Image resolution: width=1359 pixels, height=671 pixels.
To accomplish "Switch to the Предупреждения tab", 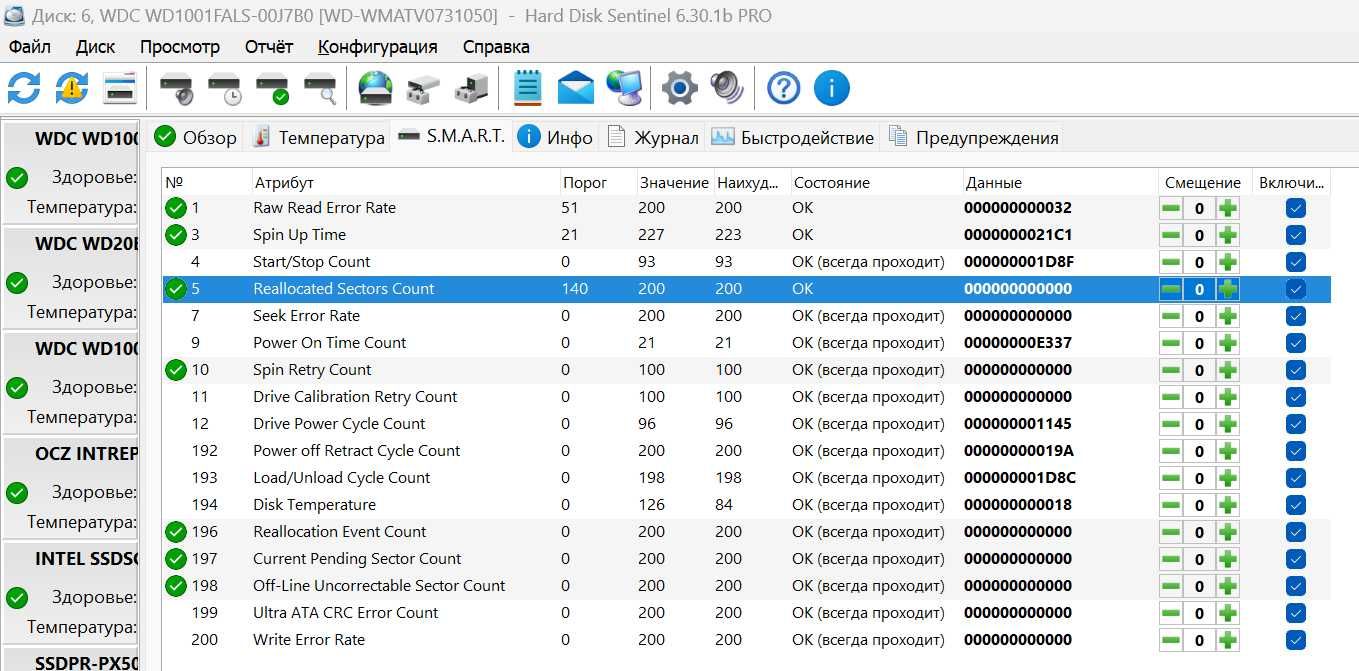I will [973, 137].
